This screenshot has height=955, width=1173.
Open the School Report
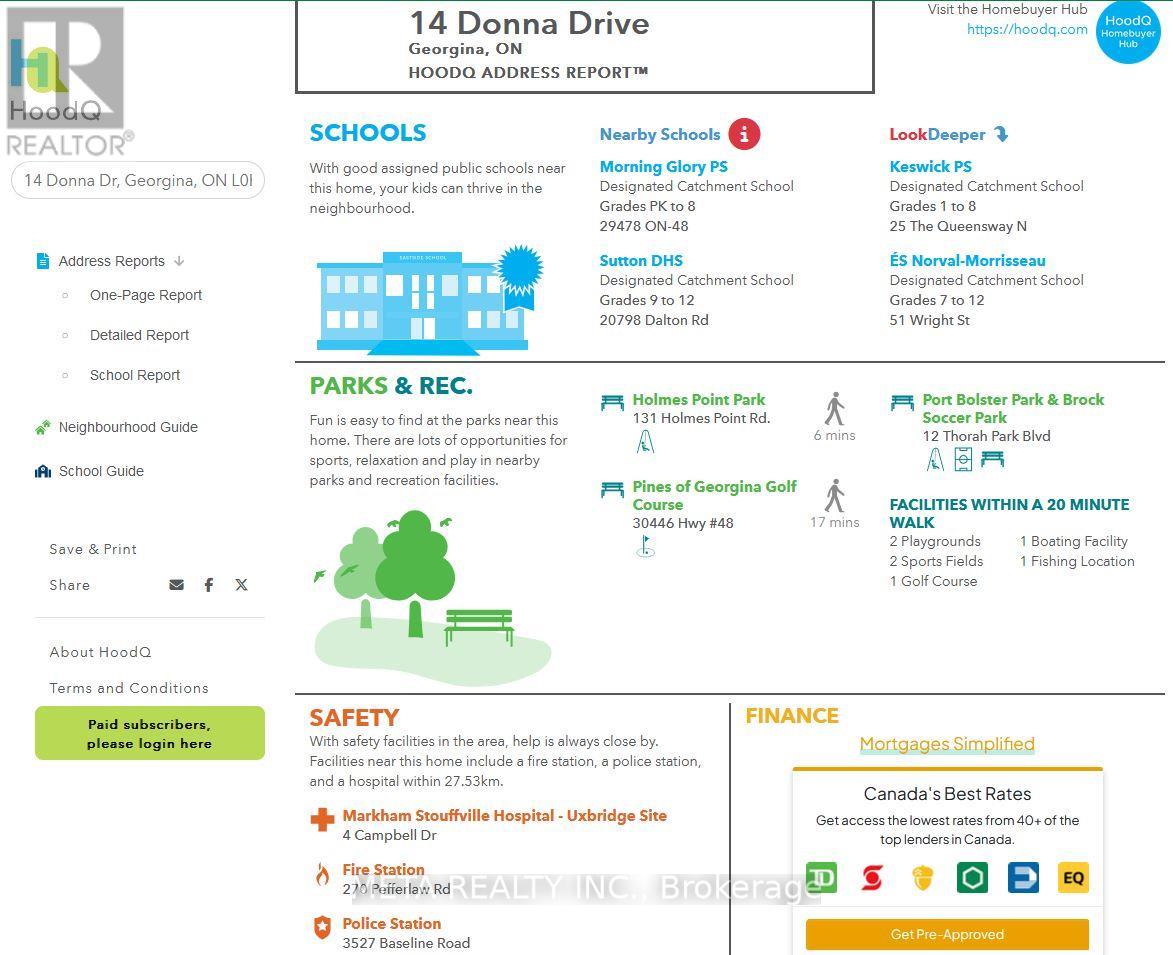[x=135, y=375]
